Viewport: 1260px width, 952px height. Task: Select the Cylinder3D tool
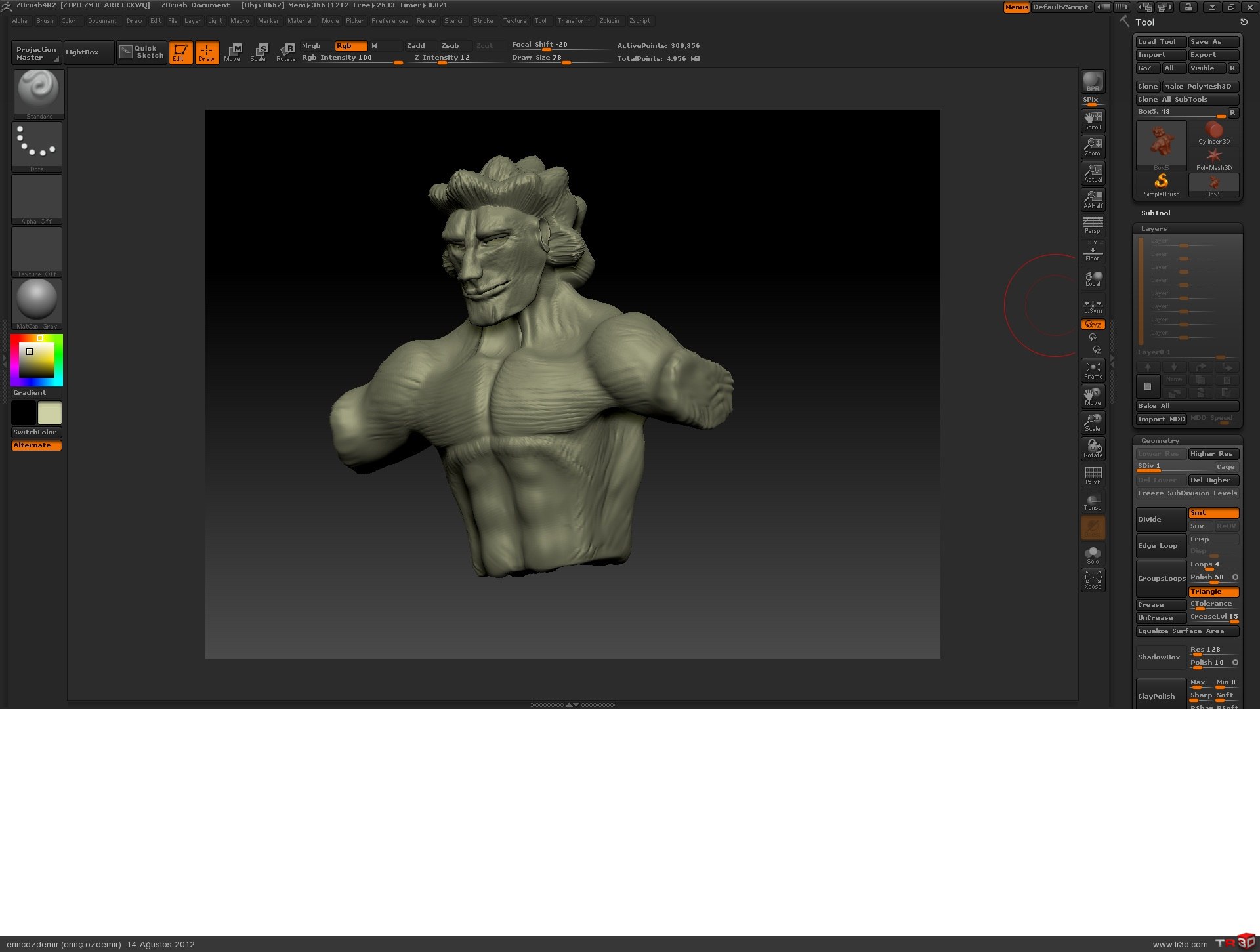[x=1213, y=133]
